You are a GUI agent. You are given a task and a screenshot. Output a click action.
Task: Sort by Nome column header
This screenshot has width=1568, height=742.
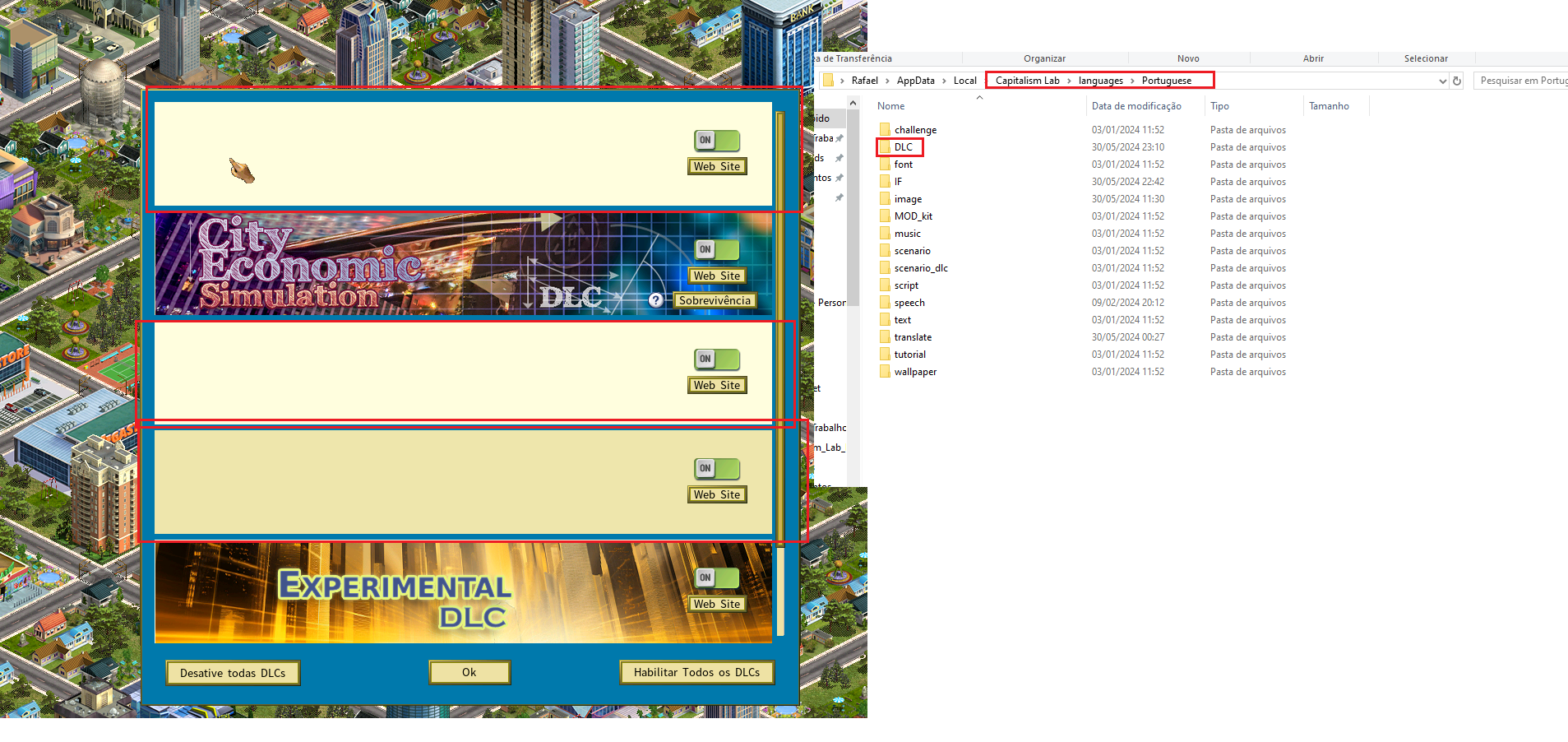point(890,106)
